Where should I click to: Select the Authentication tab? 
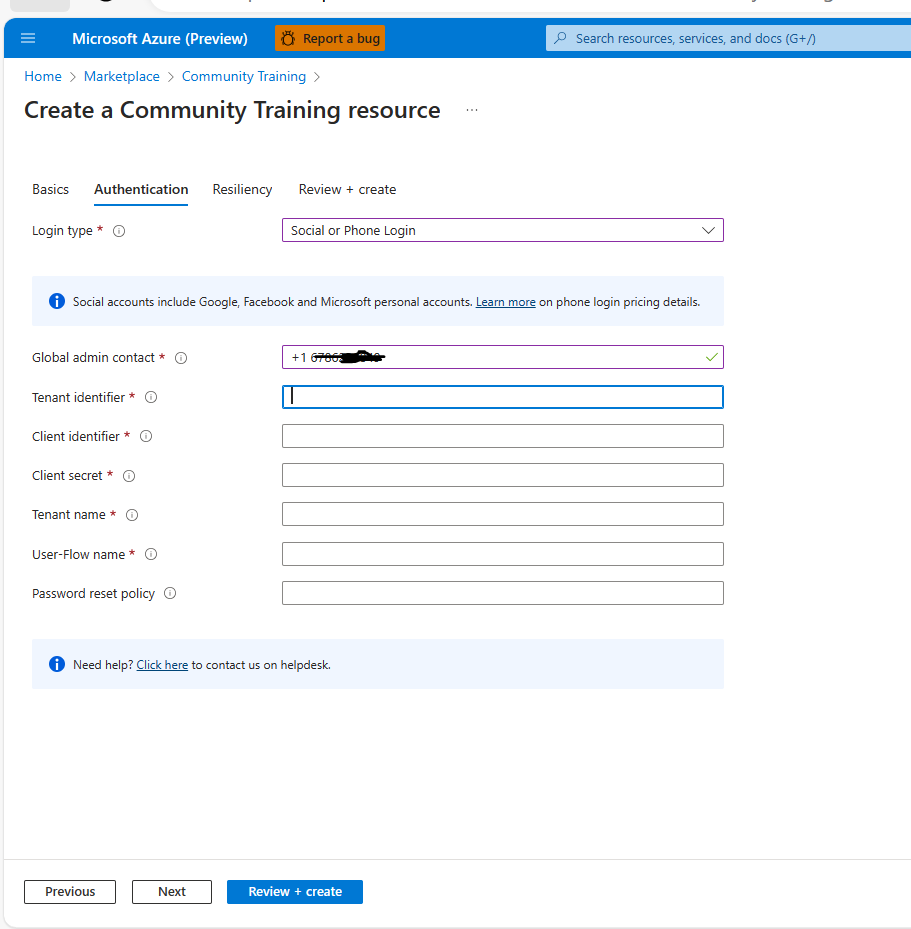141,190
